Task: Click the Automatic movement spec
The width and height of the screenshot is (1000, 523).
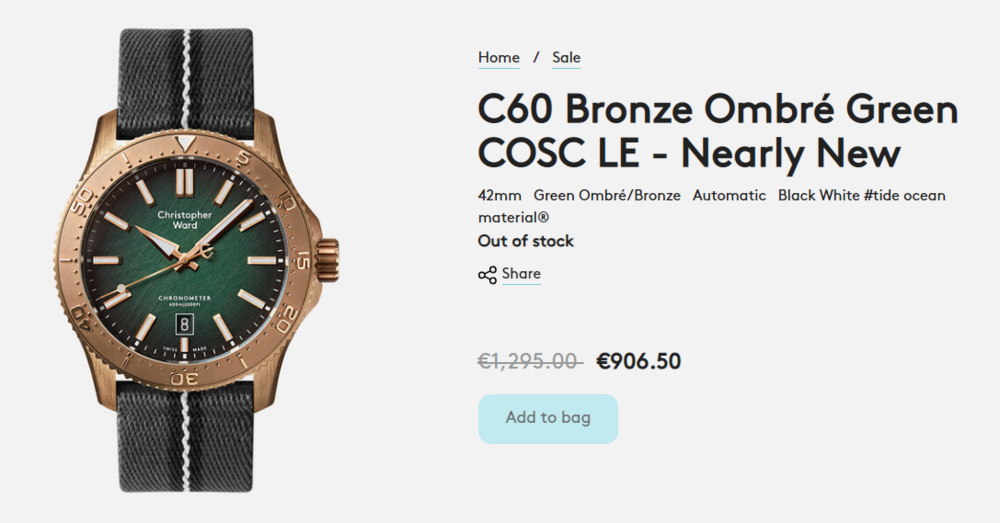Action: pos(729,195)
